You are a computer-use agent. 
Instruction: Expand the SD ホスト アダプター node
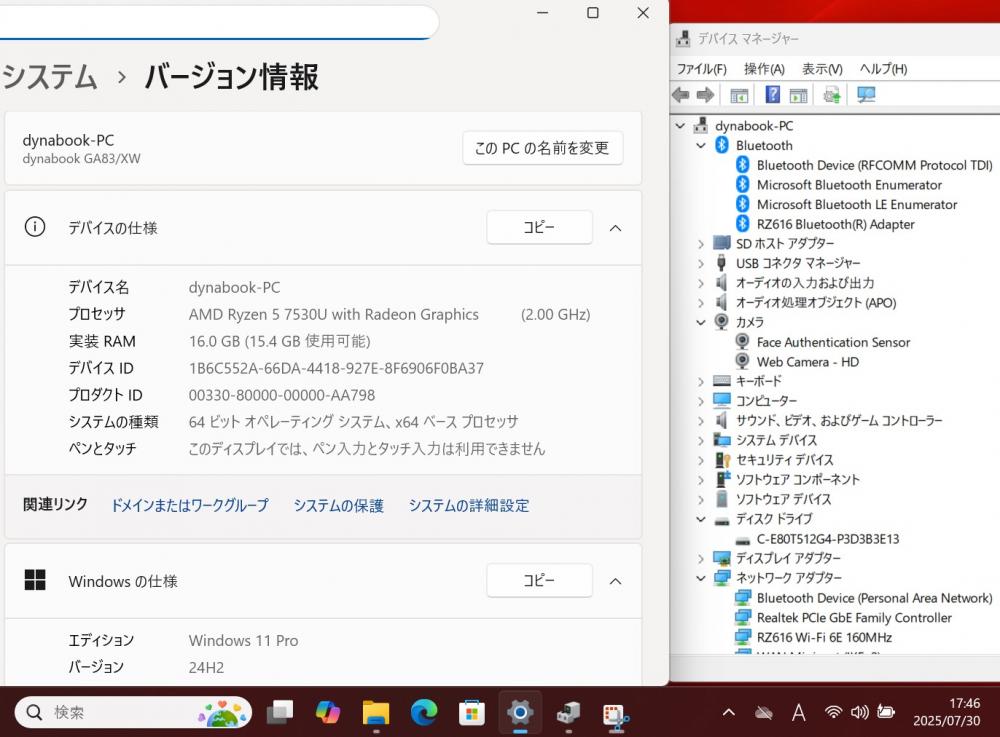tap(701, 244)
